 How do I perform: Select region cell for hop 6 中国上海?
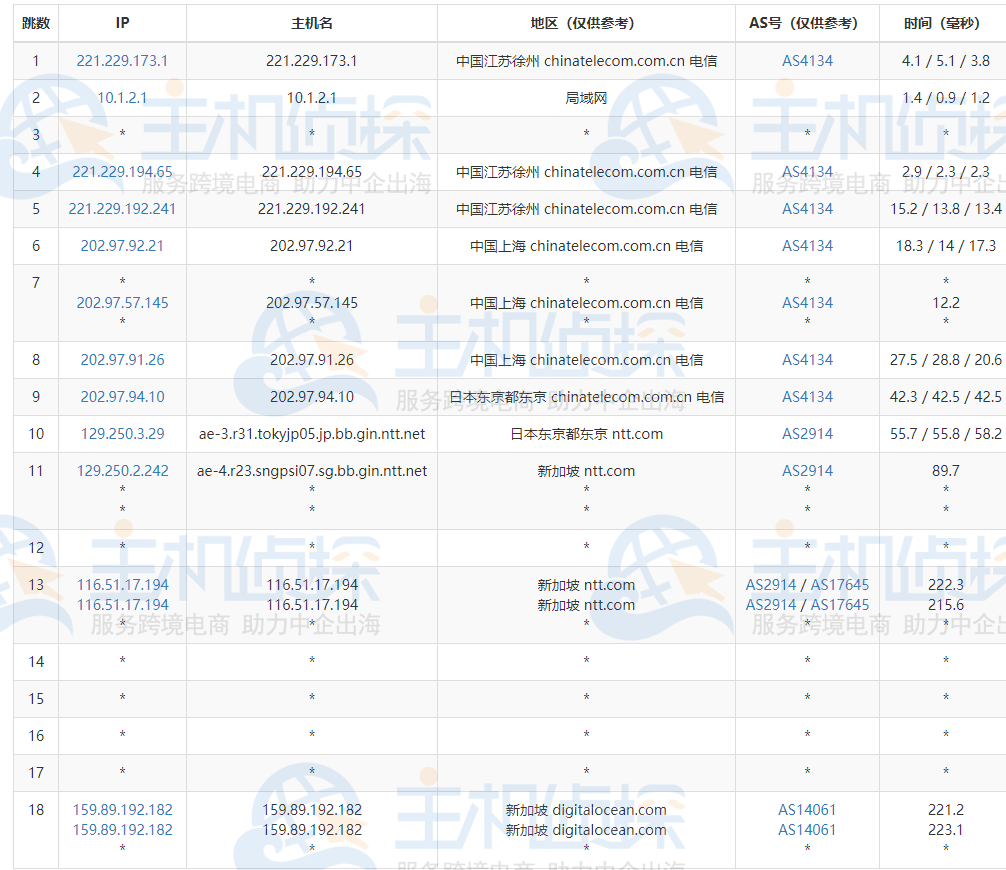(586, 246)
